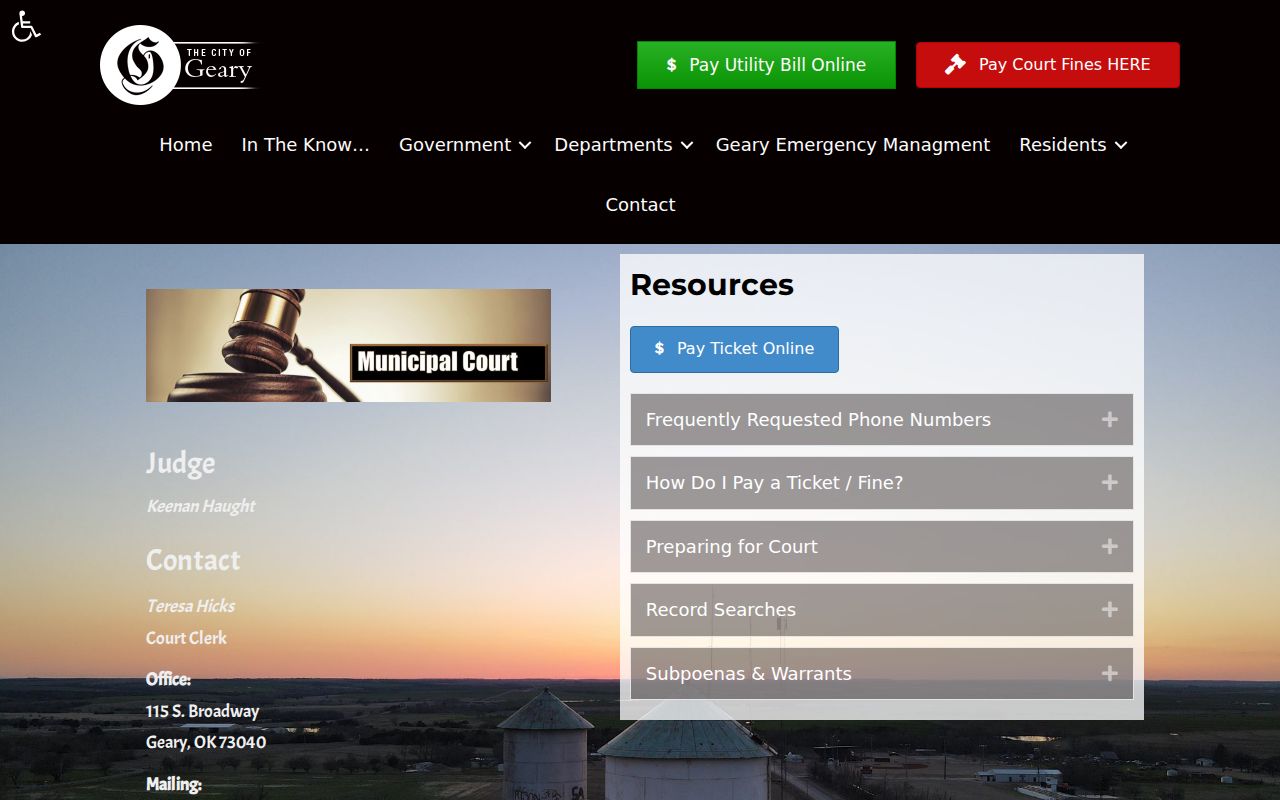
Task: Open the Government menu item
Action: coord(455,145)
